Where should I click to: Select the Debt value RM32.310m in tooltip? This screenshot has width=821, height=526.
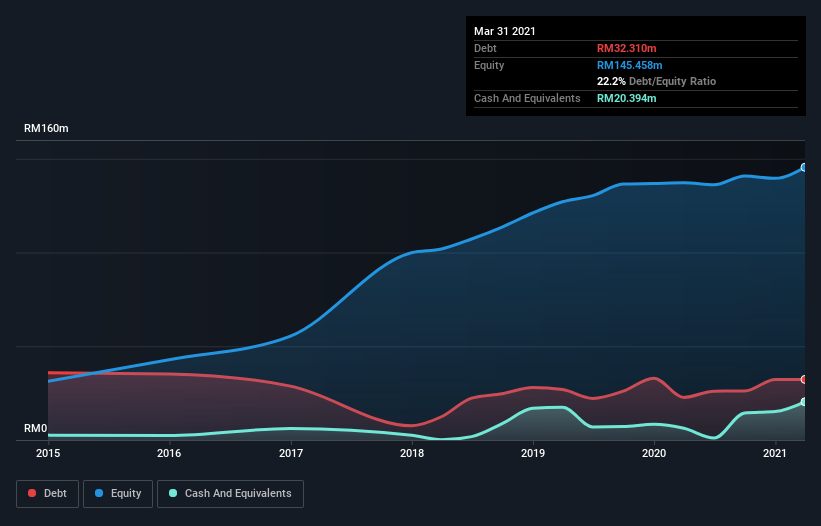[x=626, y=48]
